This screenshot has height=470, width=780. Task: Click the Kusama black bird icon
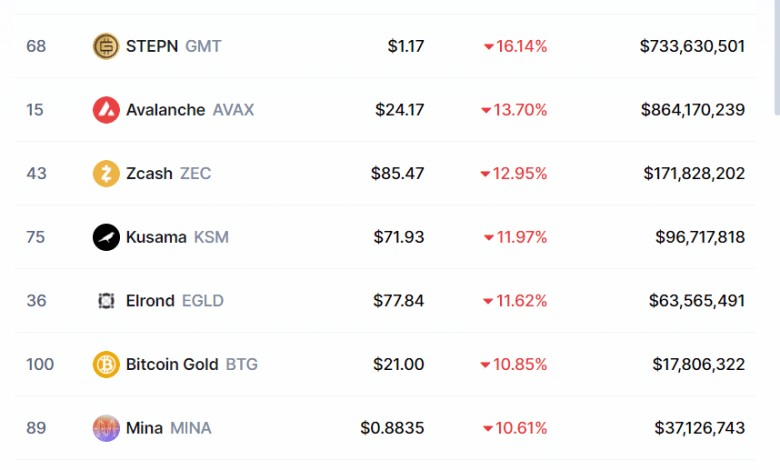pyautogui.click(x=106, y=237)
